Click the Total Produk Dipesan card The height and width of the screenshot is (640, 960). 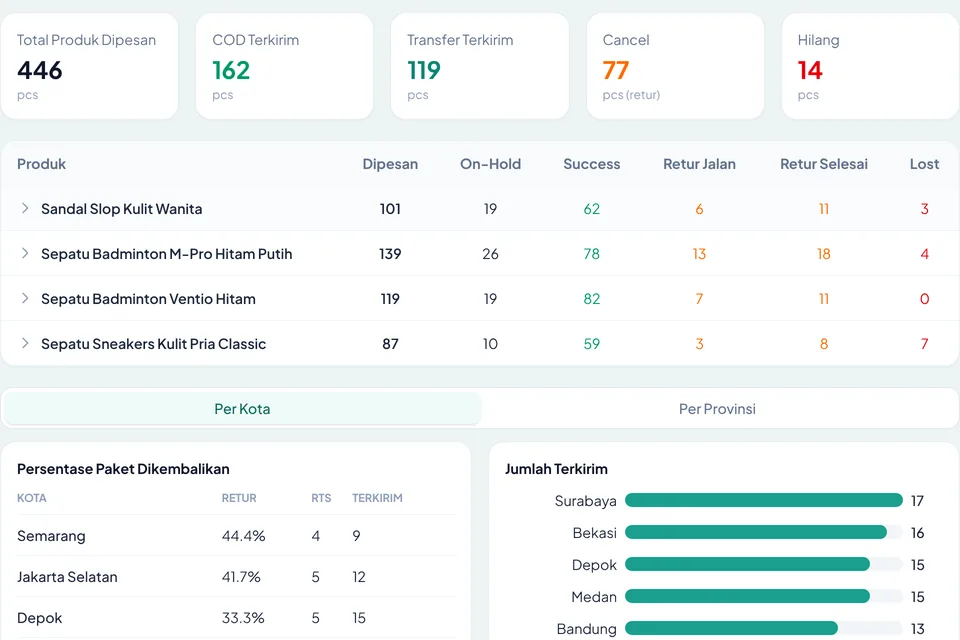(89, 66)
